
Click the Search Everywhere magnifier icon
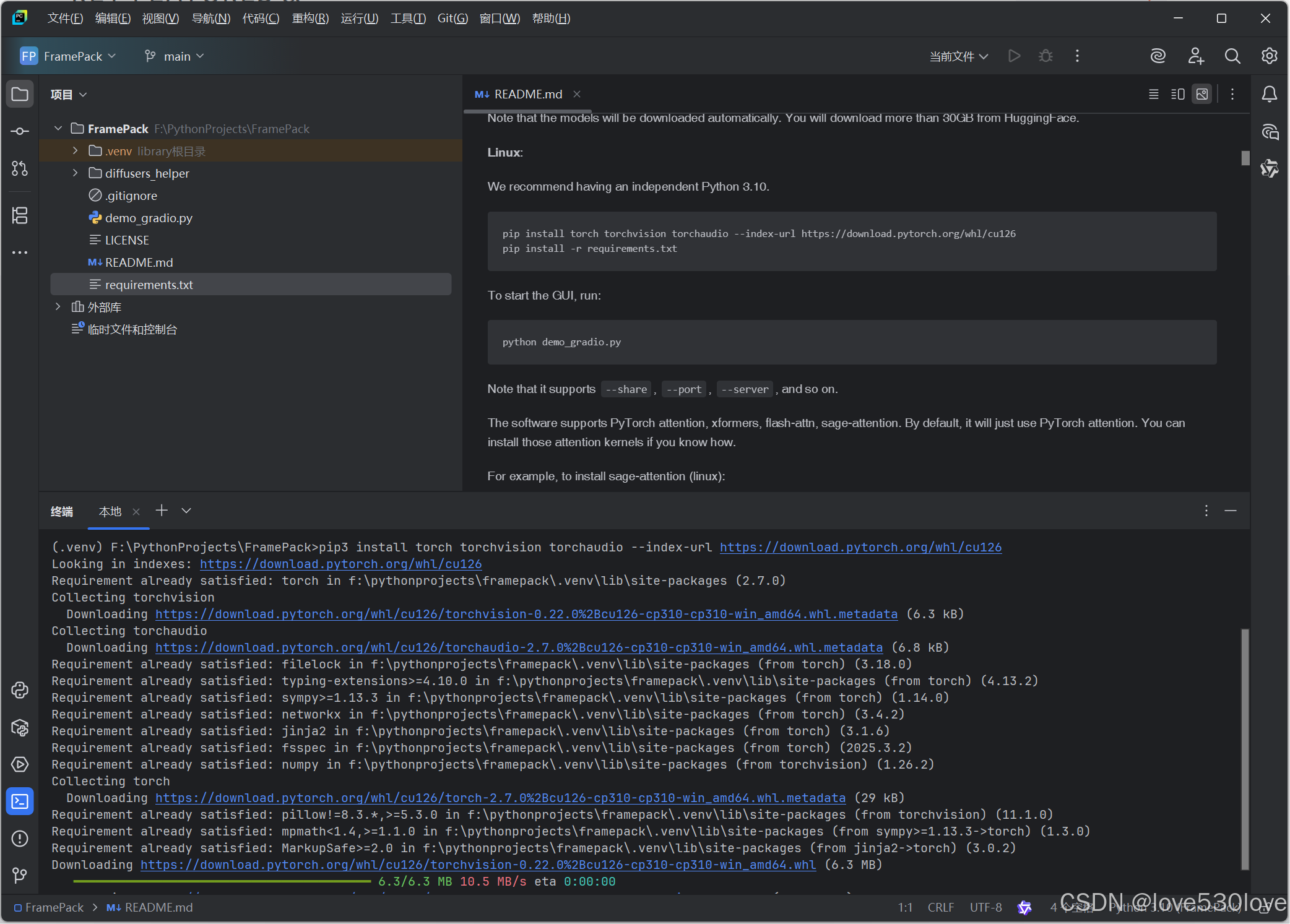coord(1232,56)
